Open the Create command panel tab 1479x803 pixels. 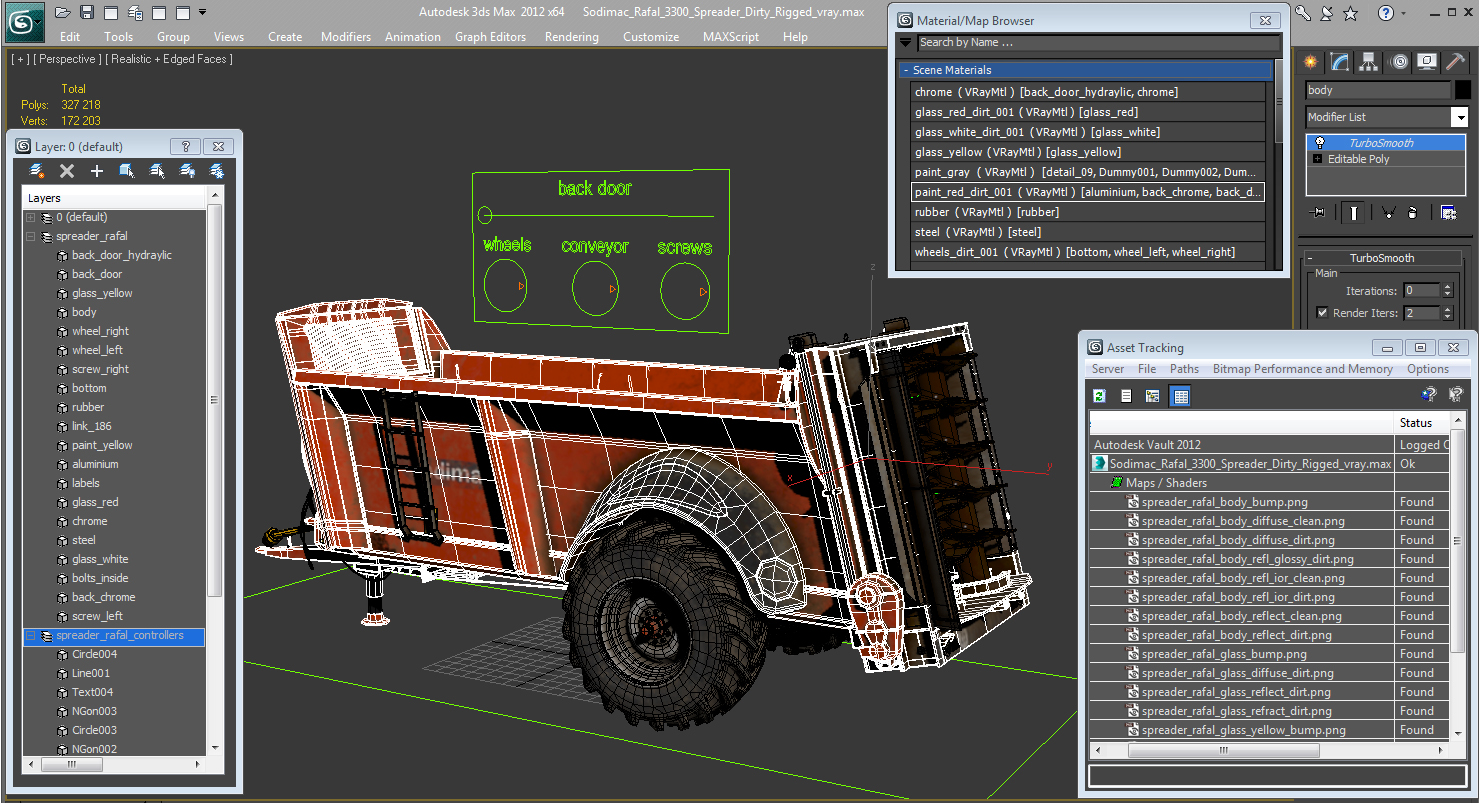(x=1312, y=61)
